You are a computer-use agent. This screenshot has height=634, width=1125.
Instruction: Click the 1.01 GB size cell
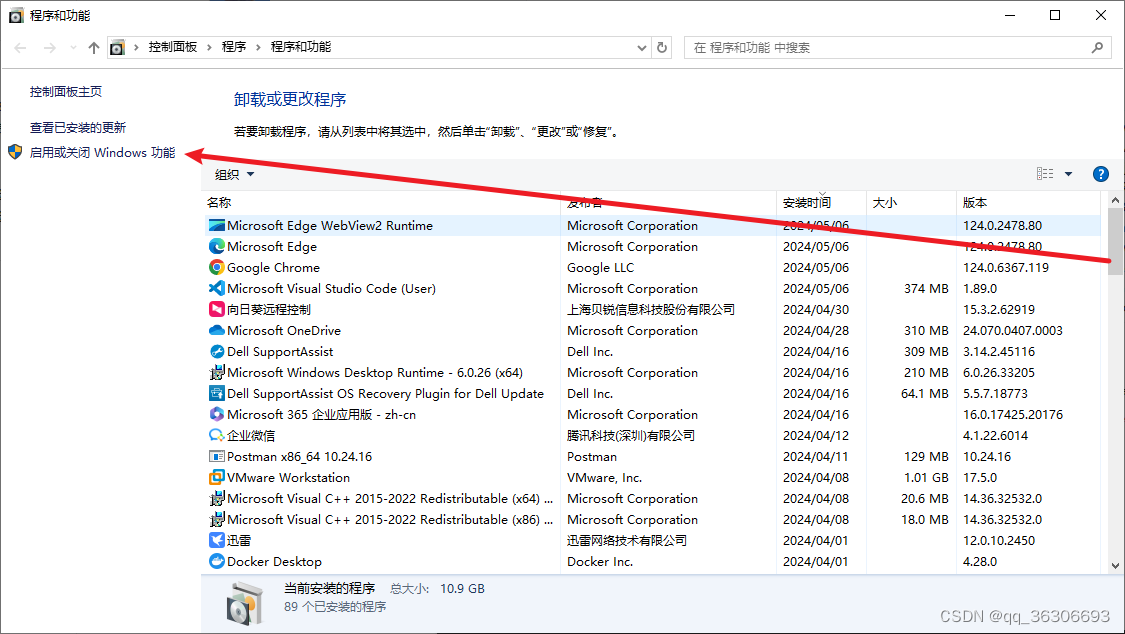click(926, 478)
